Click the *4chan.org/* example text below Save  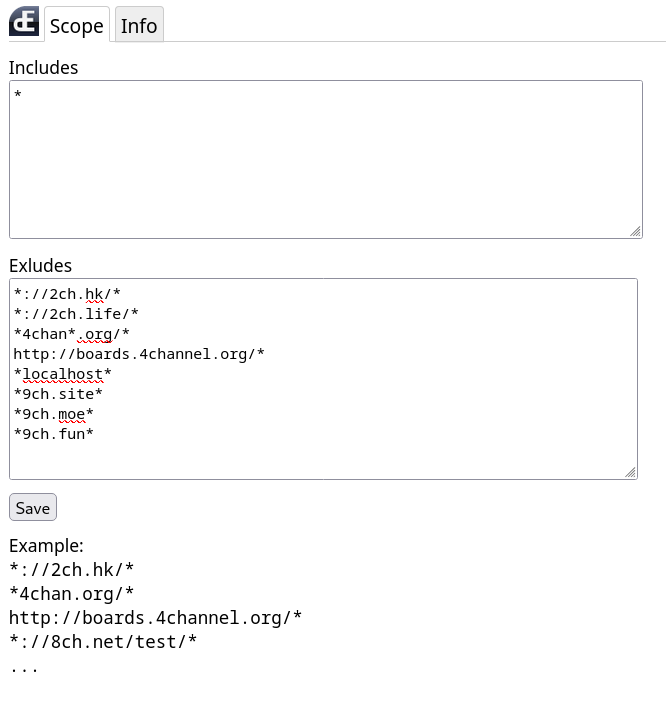tap(72, 593)
